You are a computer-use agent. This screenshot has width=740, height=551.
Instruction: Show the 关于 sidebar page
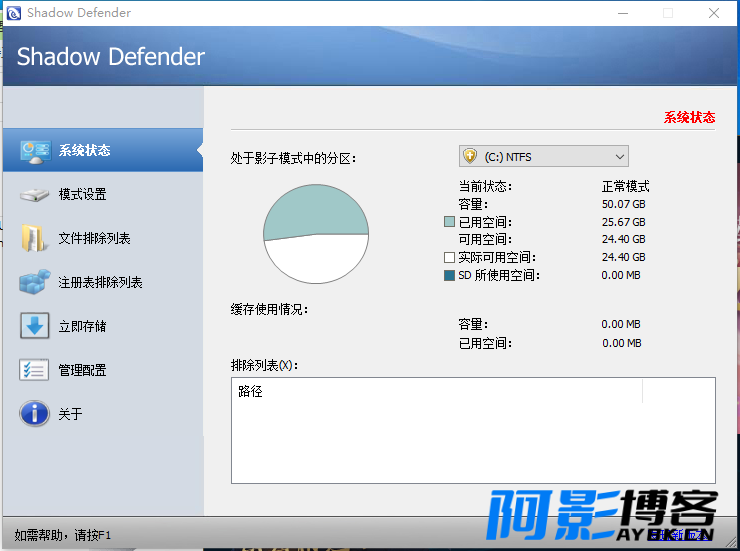[x=103, y=414]
